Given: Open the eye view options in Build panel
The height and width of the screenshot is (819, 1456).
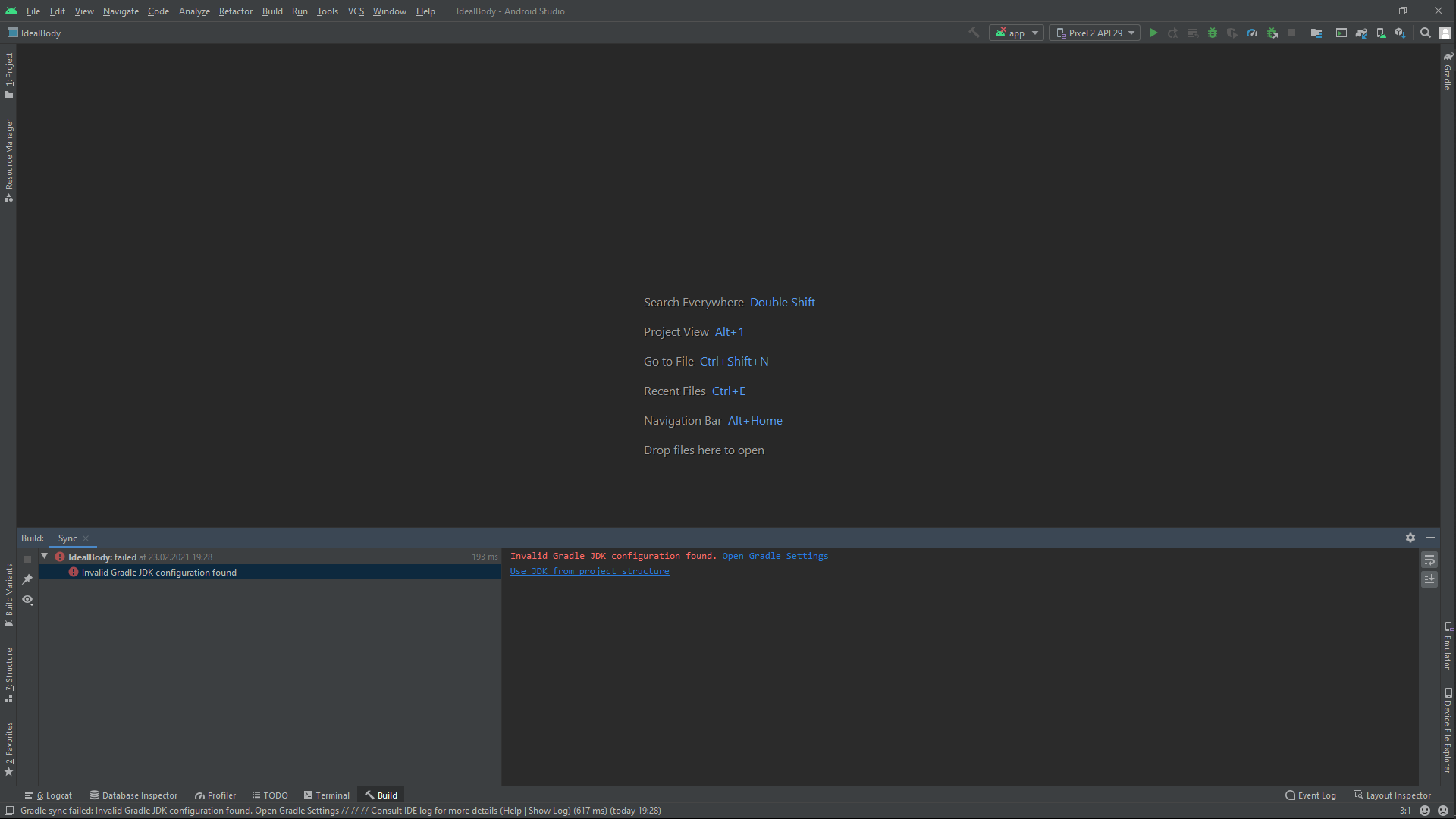Looking at the screenshot, I should 28,600.
